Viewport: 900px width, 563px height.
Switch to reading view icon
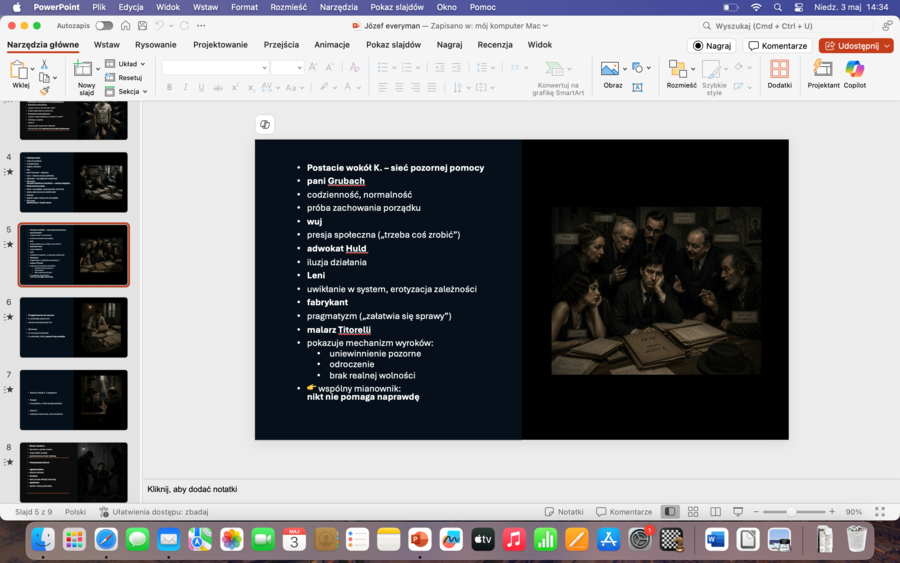(715, 511)
